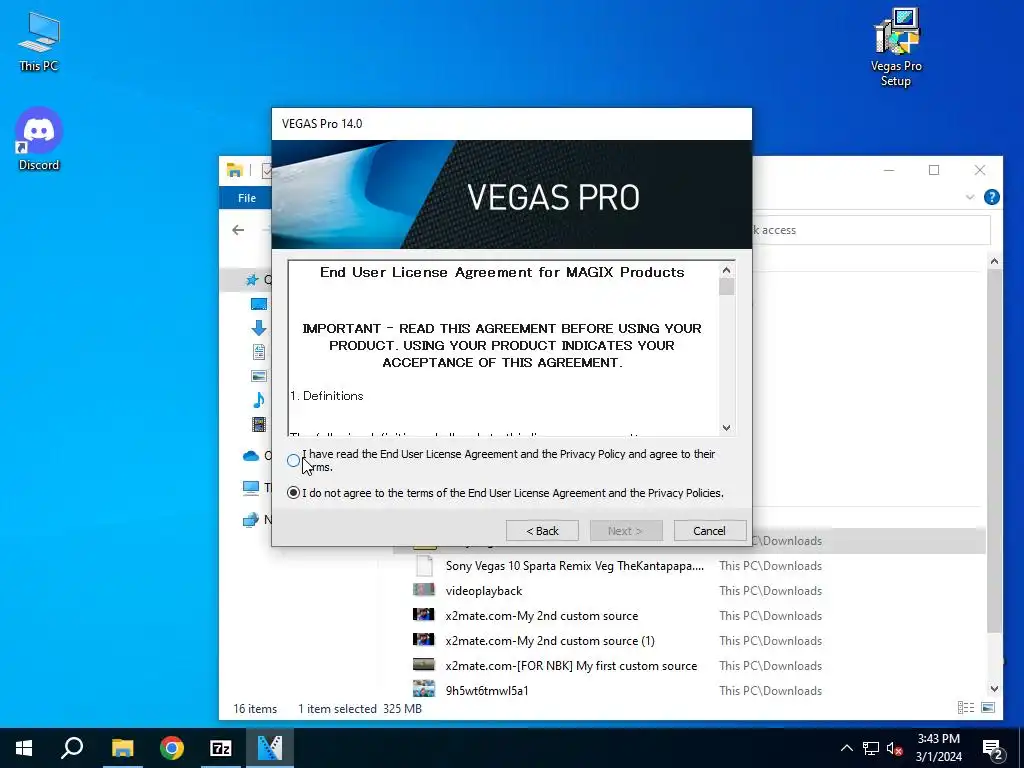
Task: Select the 9h5wt6tmwl5a1 file
Action: click(x=487, y=691)
